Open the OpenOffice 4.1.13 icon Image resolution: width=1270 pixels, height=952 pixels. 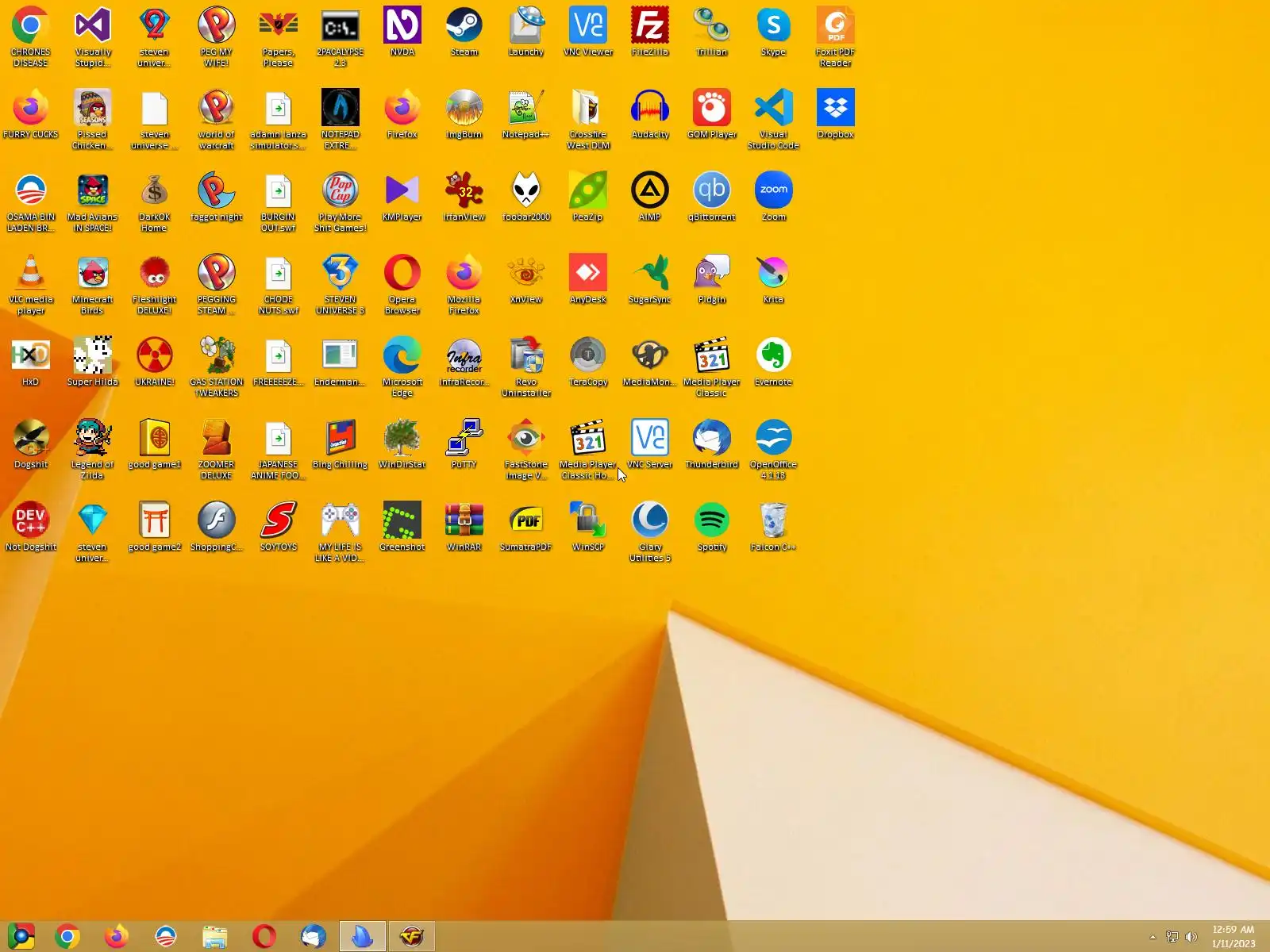pyautogui.click(x=774, y=450)
